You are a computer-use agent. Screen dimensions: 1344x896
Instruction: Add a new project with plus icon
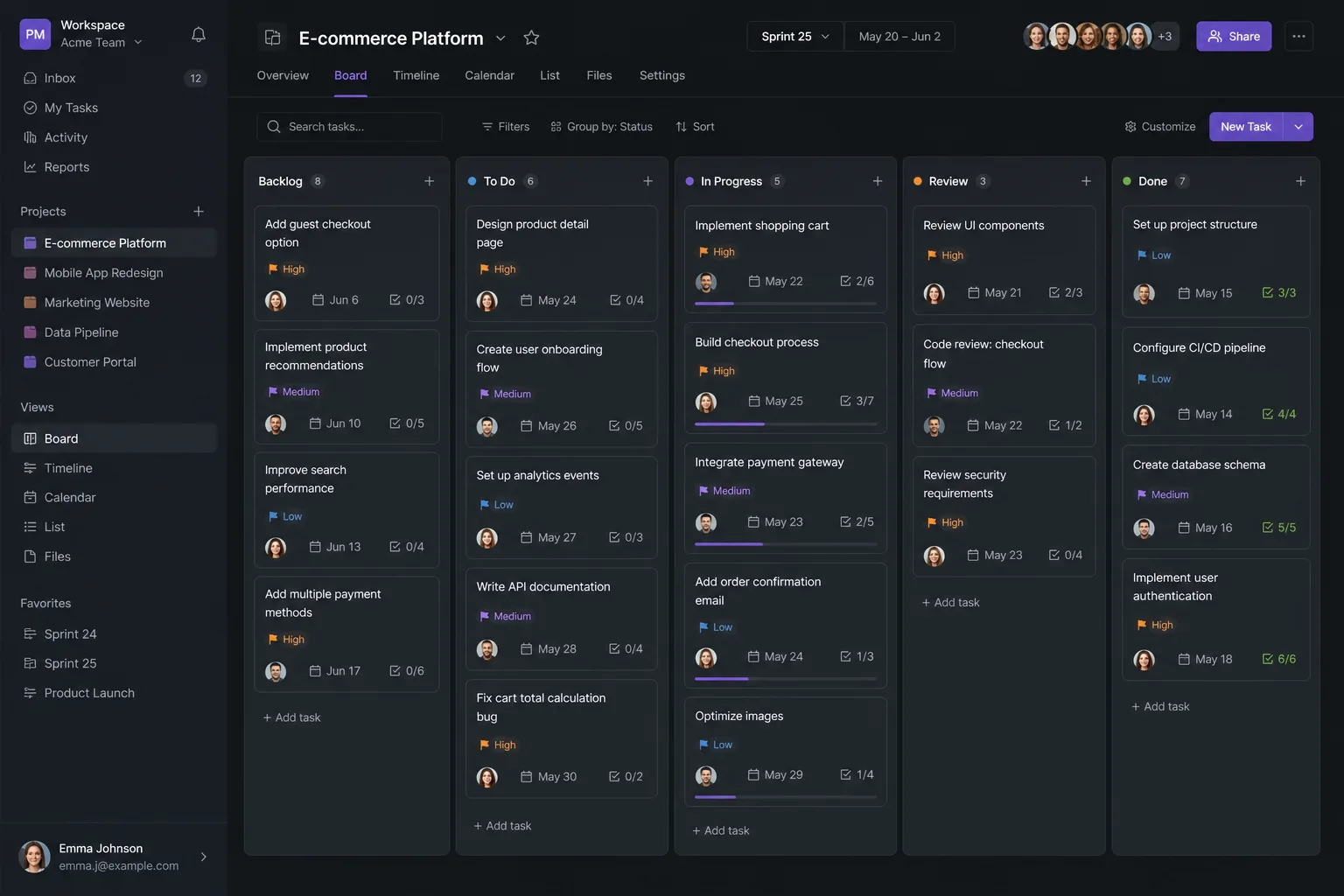point(199,212)
